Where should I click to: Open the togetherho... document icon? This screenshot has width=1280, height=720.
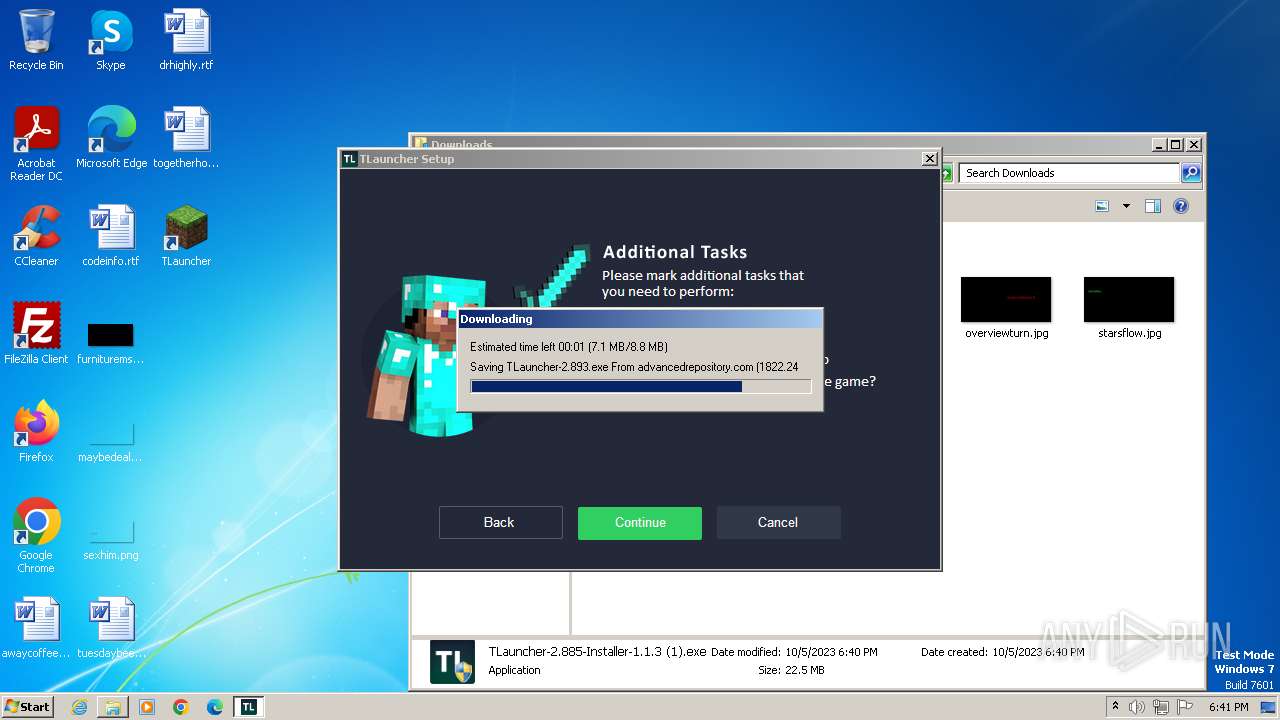click(186, 138)
